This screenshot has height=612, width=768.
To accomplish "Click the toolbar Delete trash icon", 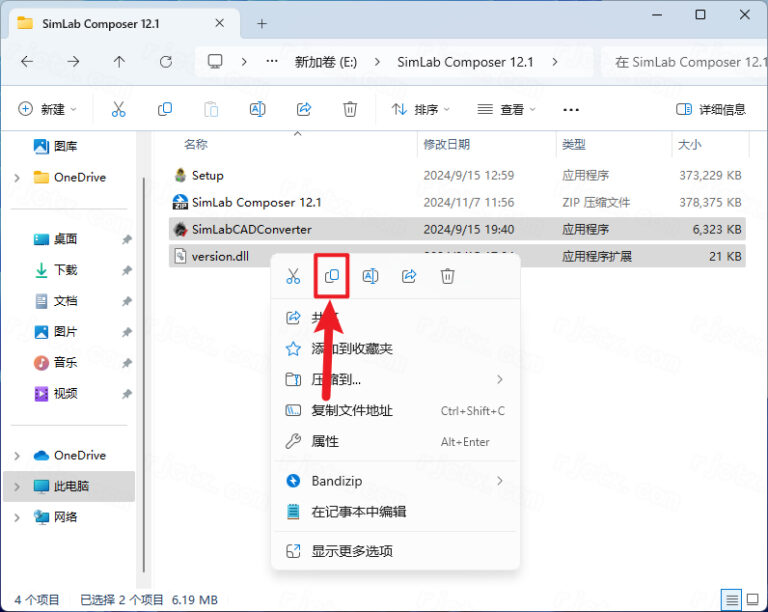I will tap(350, 109).
